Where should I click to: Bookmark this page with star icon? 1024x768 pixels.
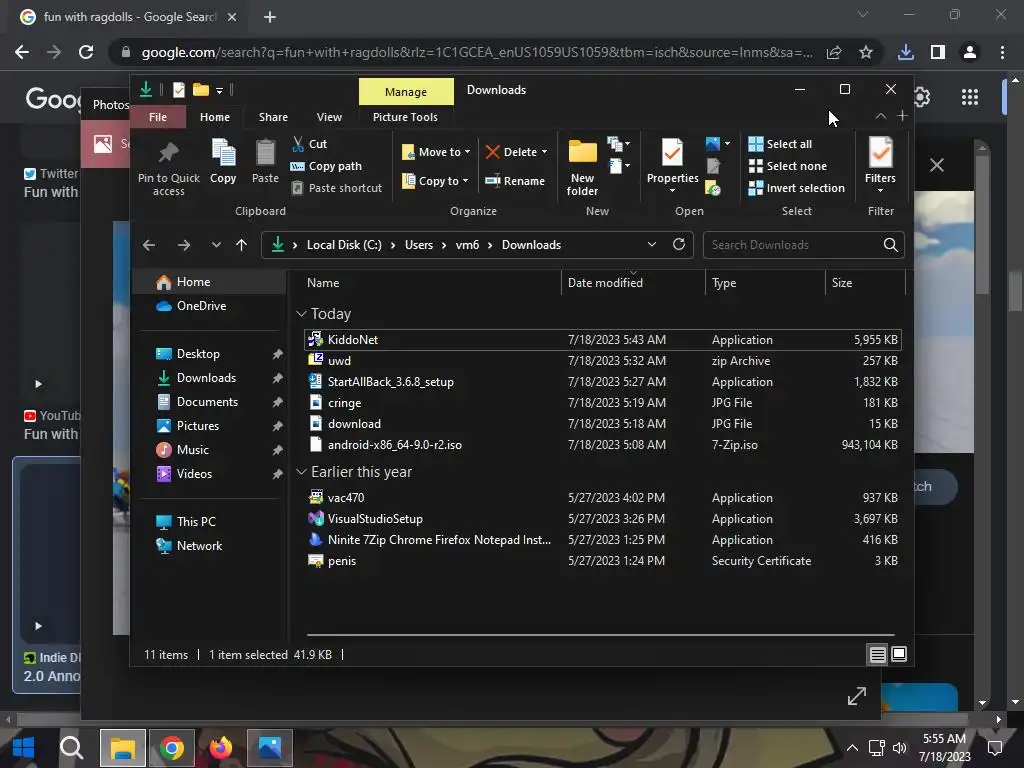[866, 52]
